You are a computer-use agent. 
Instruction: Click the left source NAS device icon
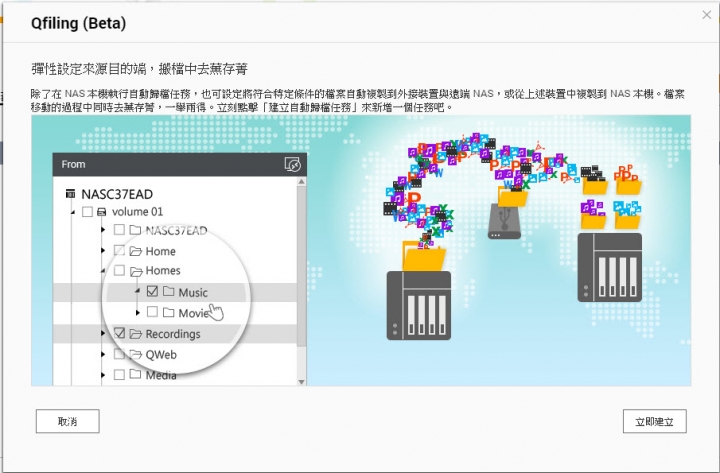[x=418, y=305]
